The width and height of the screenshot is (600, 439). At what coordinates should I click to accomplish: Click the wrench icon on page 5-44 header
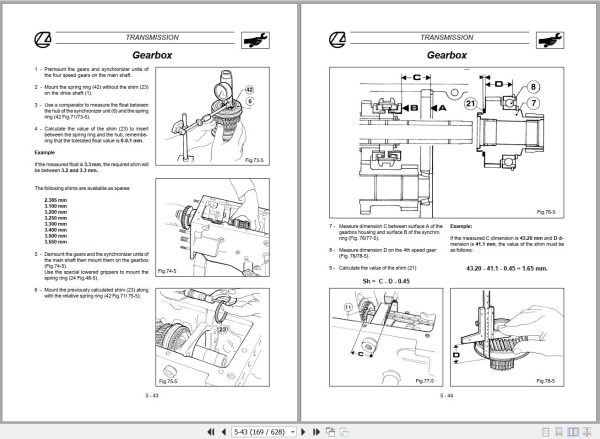pyautogui.click(x=550, y=40)
